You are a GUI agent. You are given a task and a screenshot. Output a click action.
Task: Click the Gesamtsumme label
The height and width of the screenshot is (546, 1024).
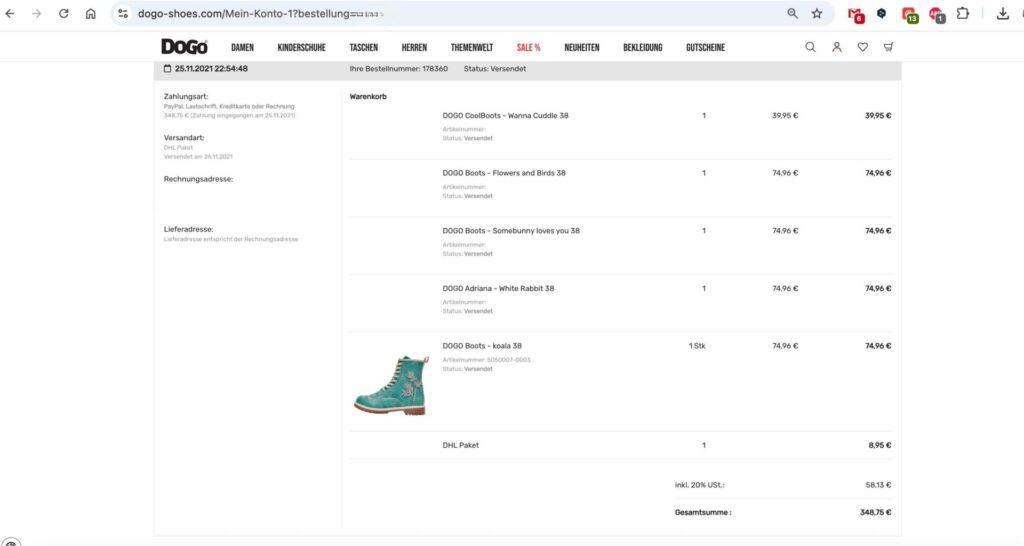703,513
